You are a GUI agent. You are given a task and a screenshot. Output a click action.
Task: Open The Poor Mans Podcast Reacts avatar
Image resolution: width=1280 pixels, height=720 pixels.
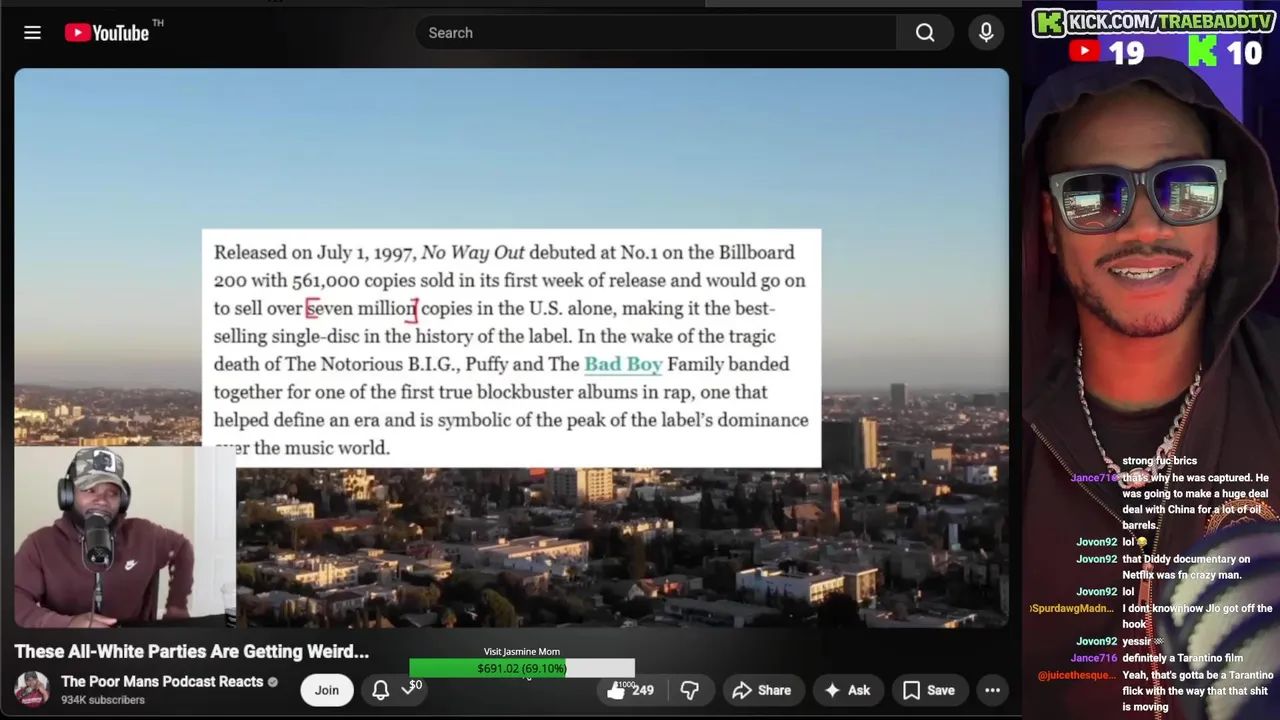coord(32,689)
